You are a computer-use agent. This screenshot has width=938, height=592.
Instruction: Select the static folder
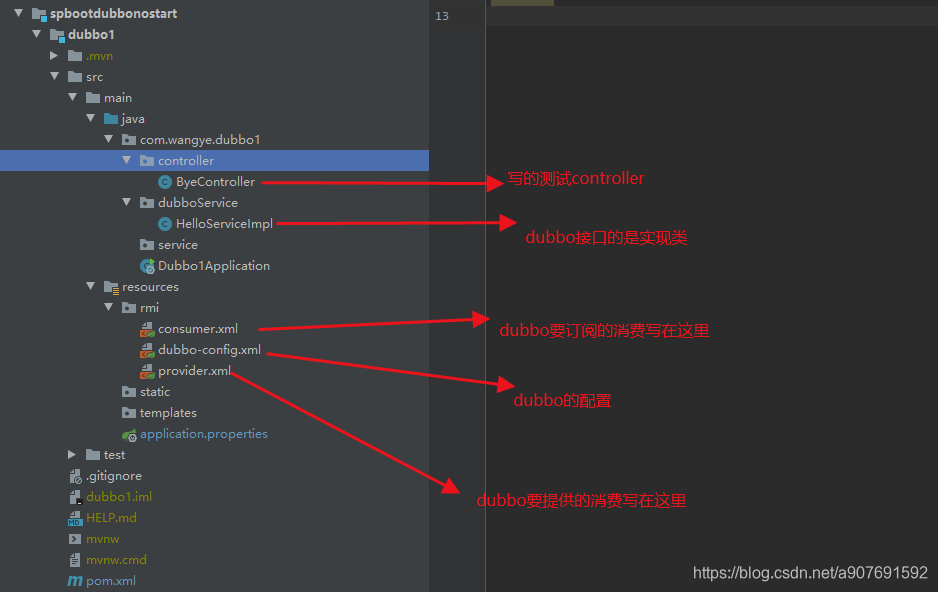coord(155,392)
